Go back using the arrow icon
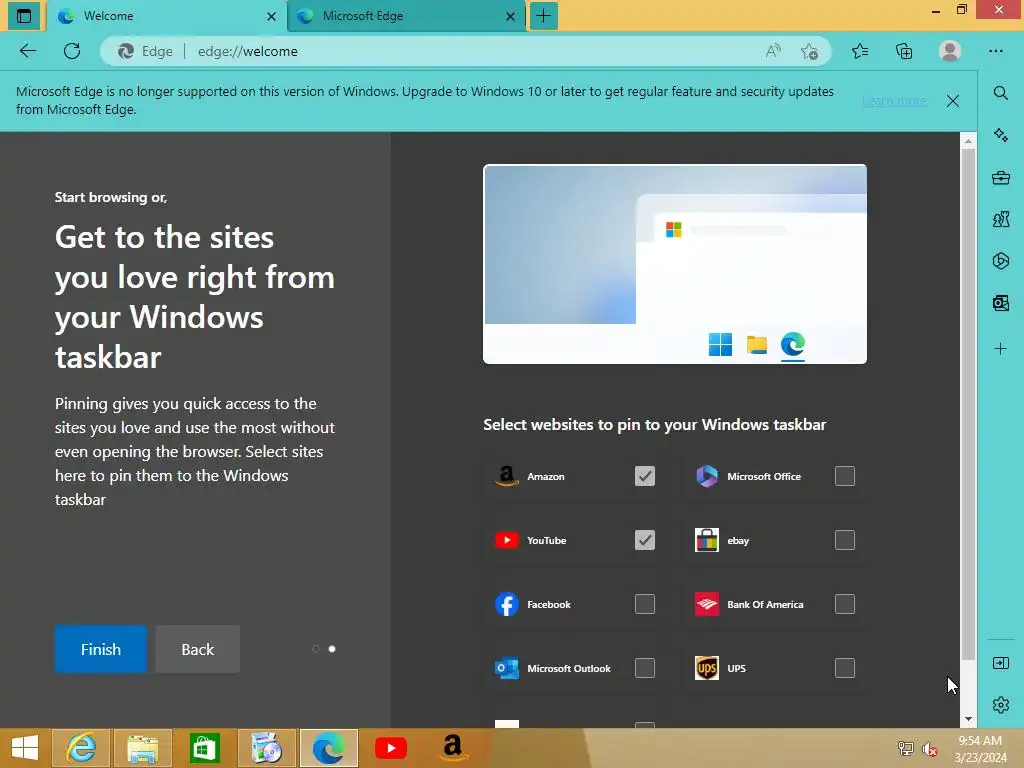Viewport: 1024px width, 768px height. click(x=28, y=51)
